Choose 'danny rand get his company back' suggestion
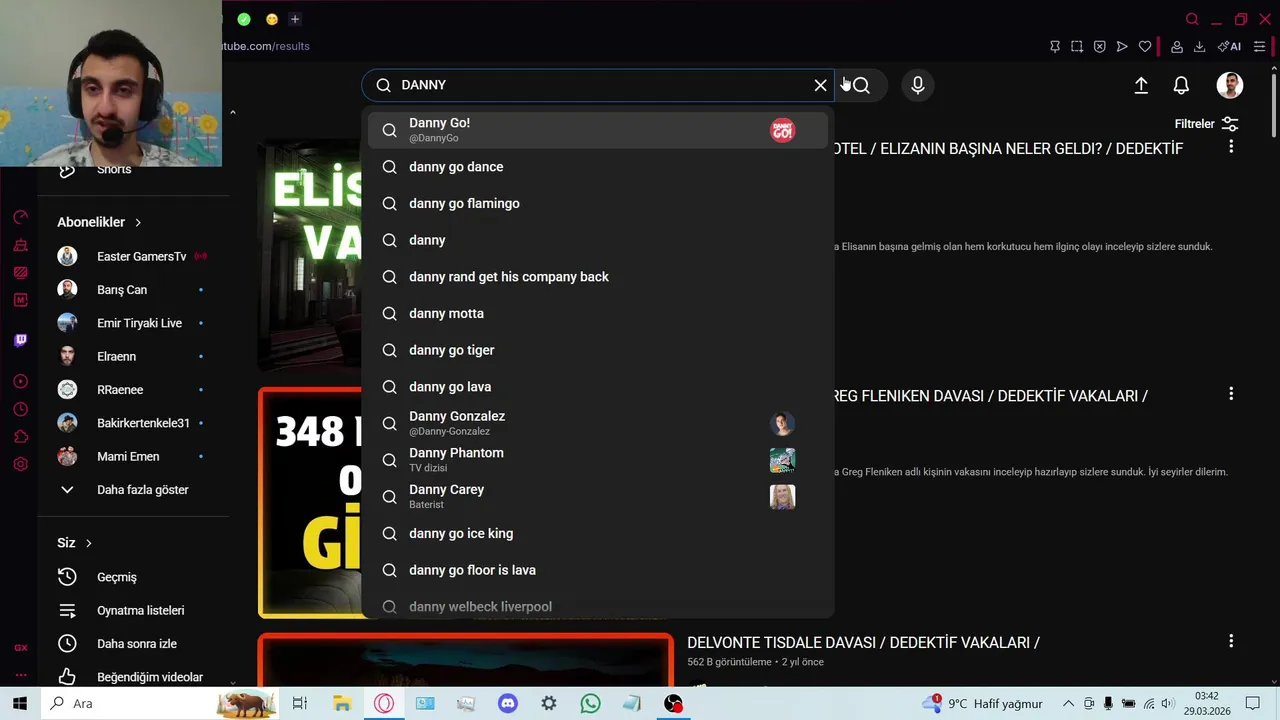1280x720 pixels. (598, 277)
